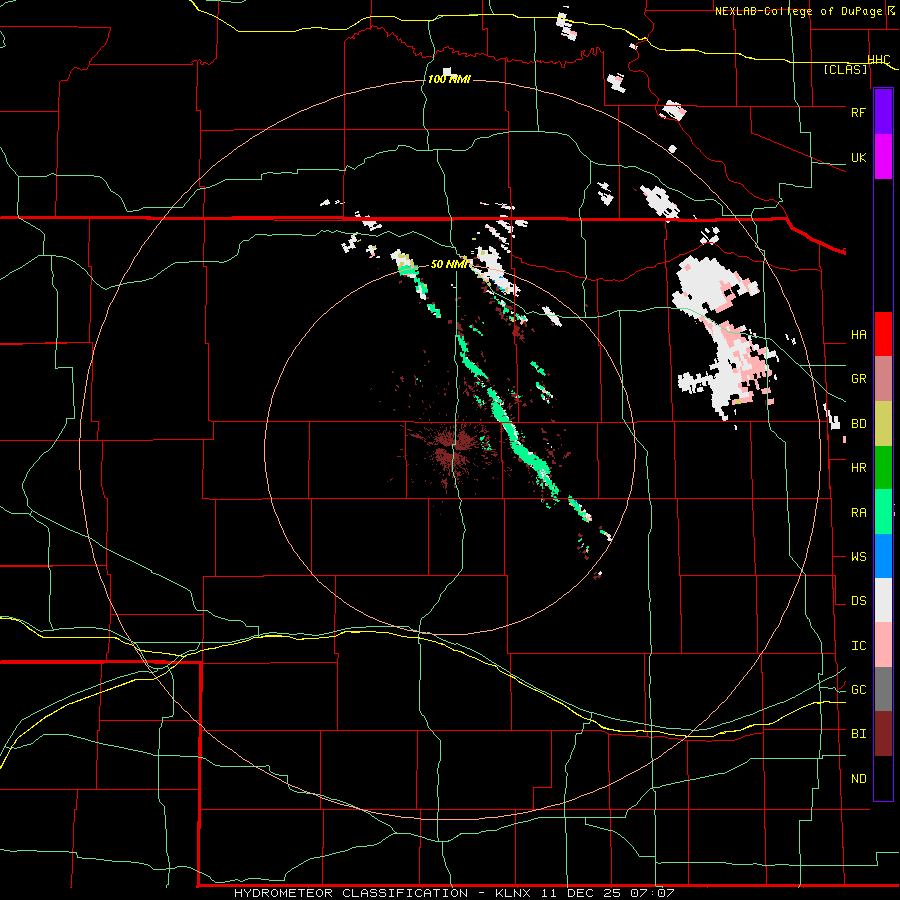Click the magenta UK swatch in the legend
This screenshot has height=900, width=900.
883,157
